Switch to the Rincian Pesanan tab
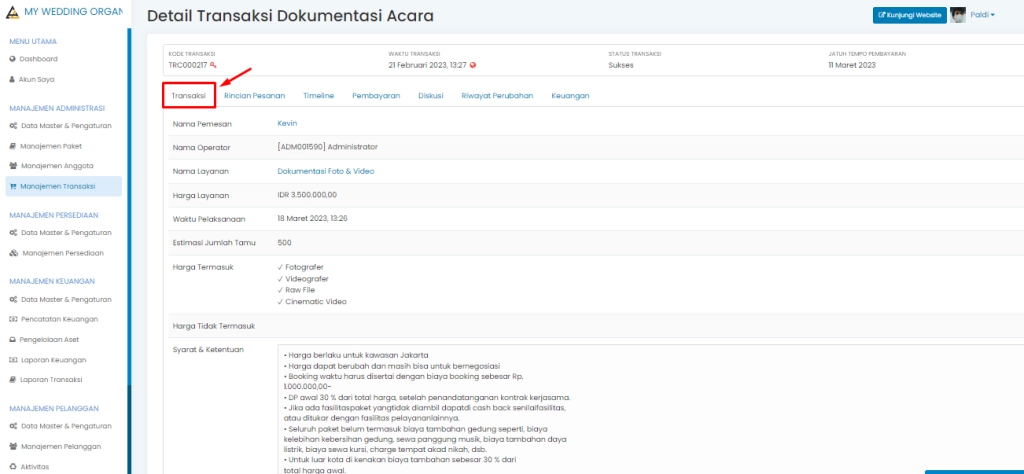The width and height of the screenshot is (1024, 474). [254, 96]
